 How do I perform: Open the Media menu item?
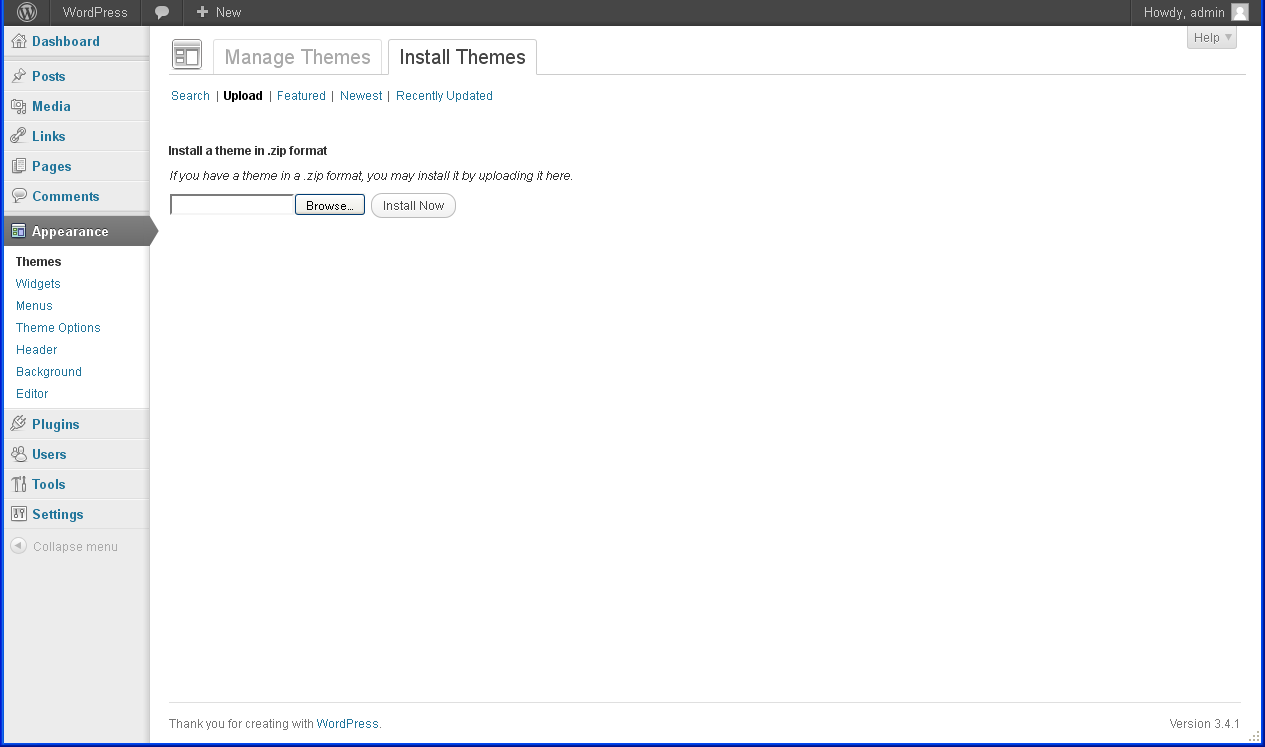point(51,106)
